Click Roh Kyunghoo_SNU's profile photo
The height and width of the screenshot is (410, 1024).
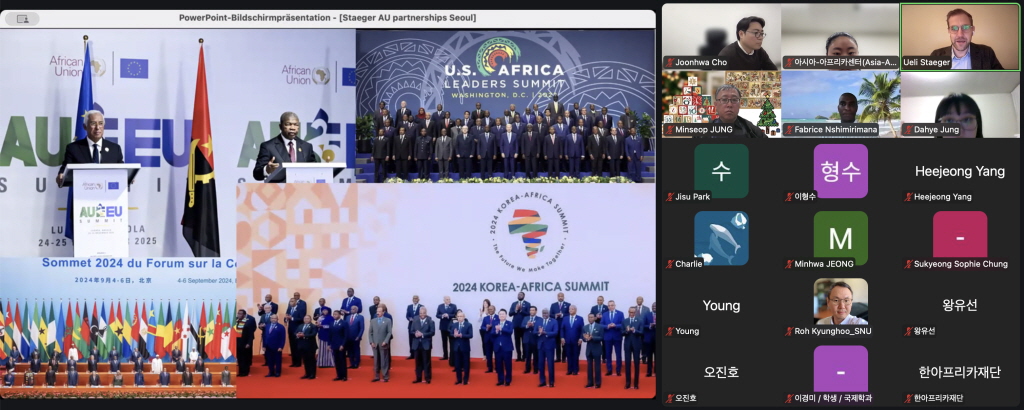click(x=840, y=300)
